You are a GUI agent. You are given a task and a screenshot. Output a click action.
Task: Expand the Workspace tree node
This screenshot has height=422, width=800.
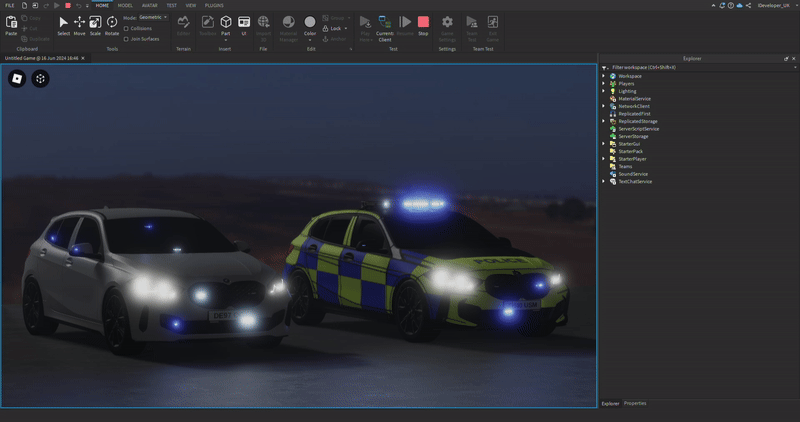point(603,76)
